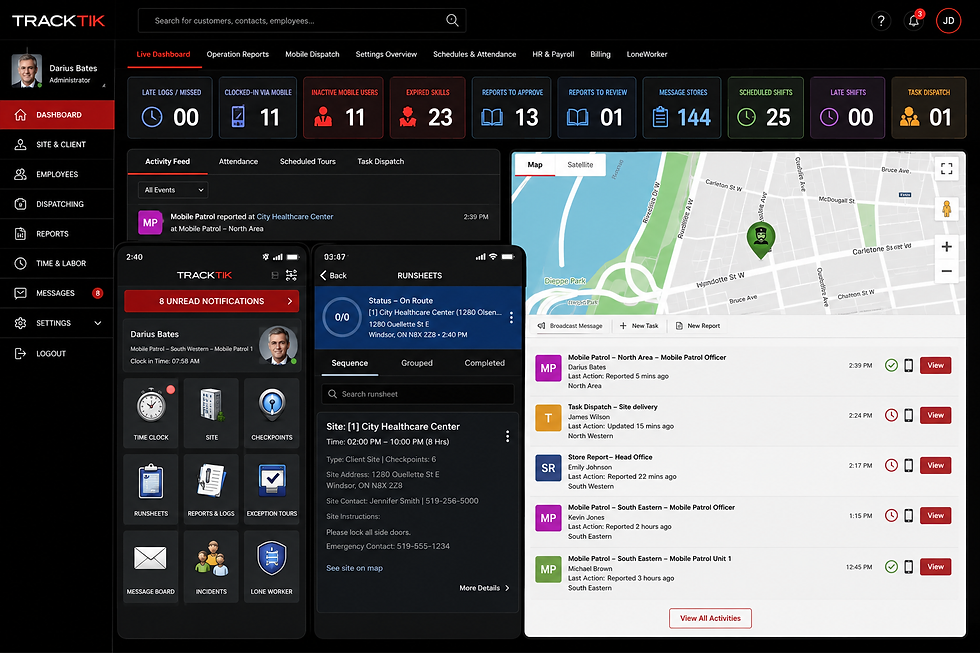Screen dimensions: 980x653
Task: Open the All Events dropdown
Action: click(x=173, y=190)
